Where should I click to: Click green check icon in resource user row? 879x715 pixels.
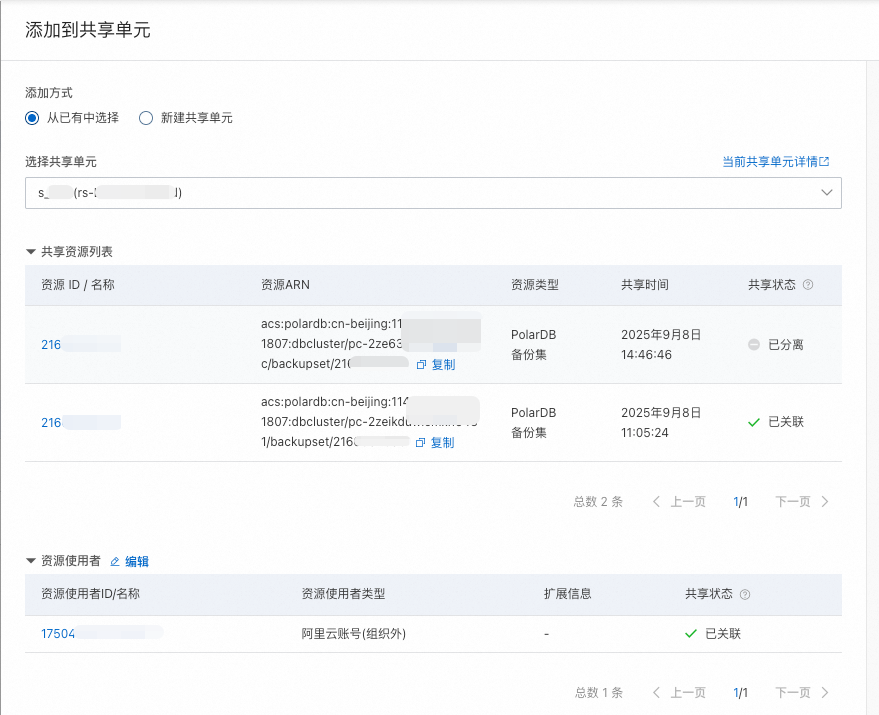[x=691, y=634]
